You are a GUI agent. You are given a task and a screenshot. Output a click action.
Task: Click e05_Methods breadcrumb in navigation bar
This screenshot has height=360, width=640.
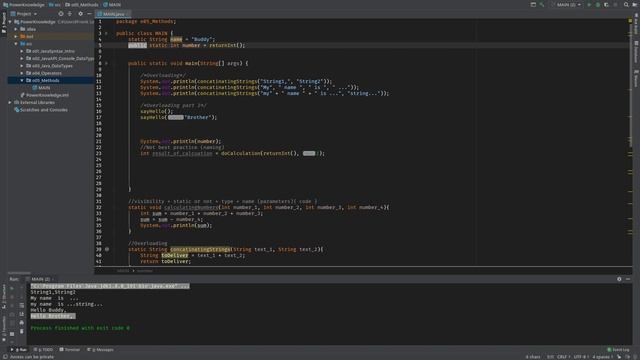coord(82,4)
